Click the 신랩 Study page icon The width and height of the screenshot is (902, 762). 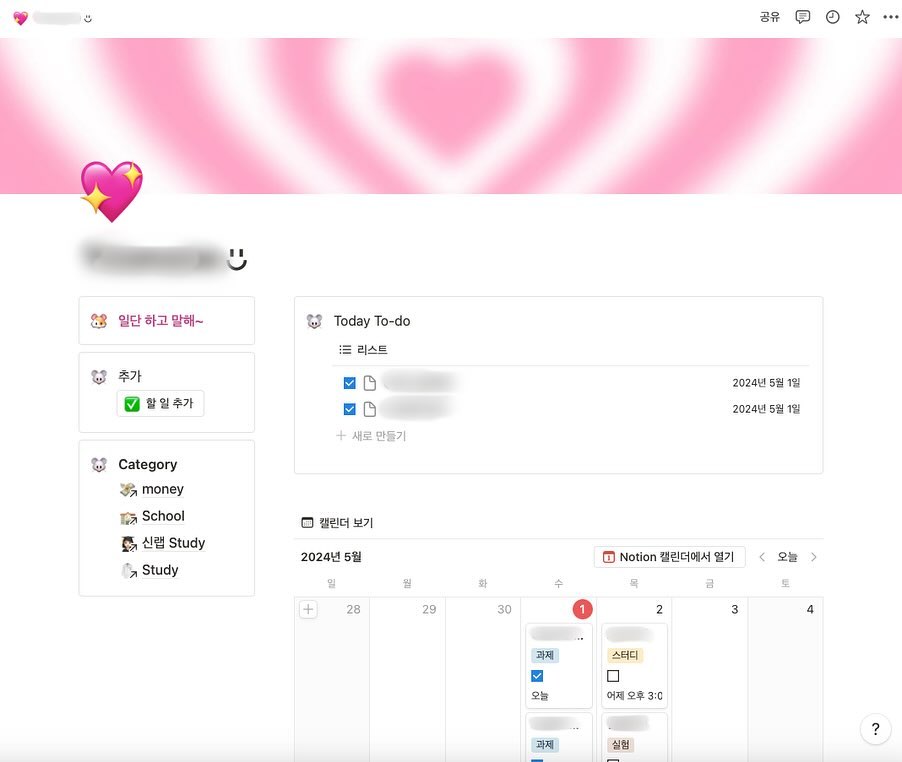pyautogui.click(x=129, y=543)
